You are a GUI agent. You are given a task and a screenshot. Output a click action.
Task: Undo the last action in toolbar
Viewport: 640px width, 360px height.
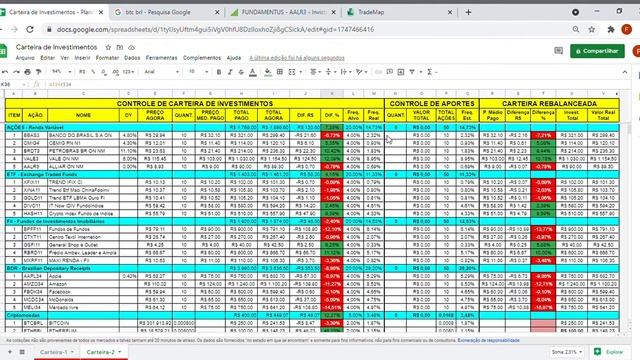coord(5,72)
